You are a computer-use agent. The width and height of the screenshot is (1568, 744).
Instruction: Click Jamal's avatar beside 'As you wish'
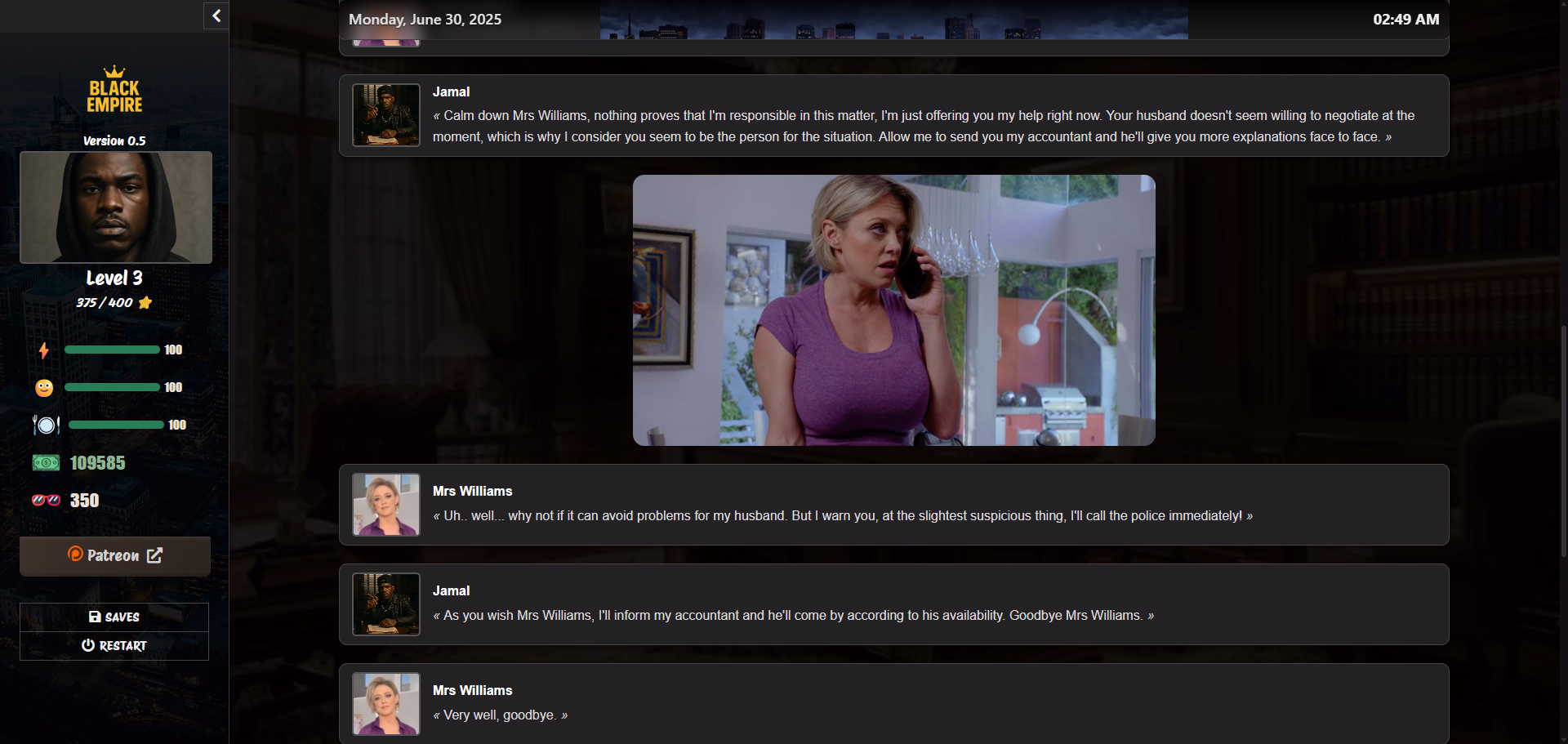point(386,604)
